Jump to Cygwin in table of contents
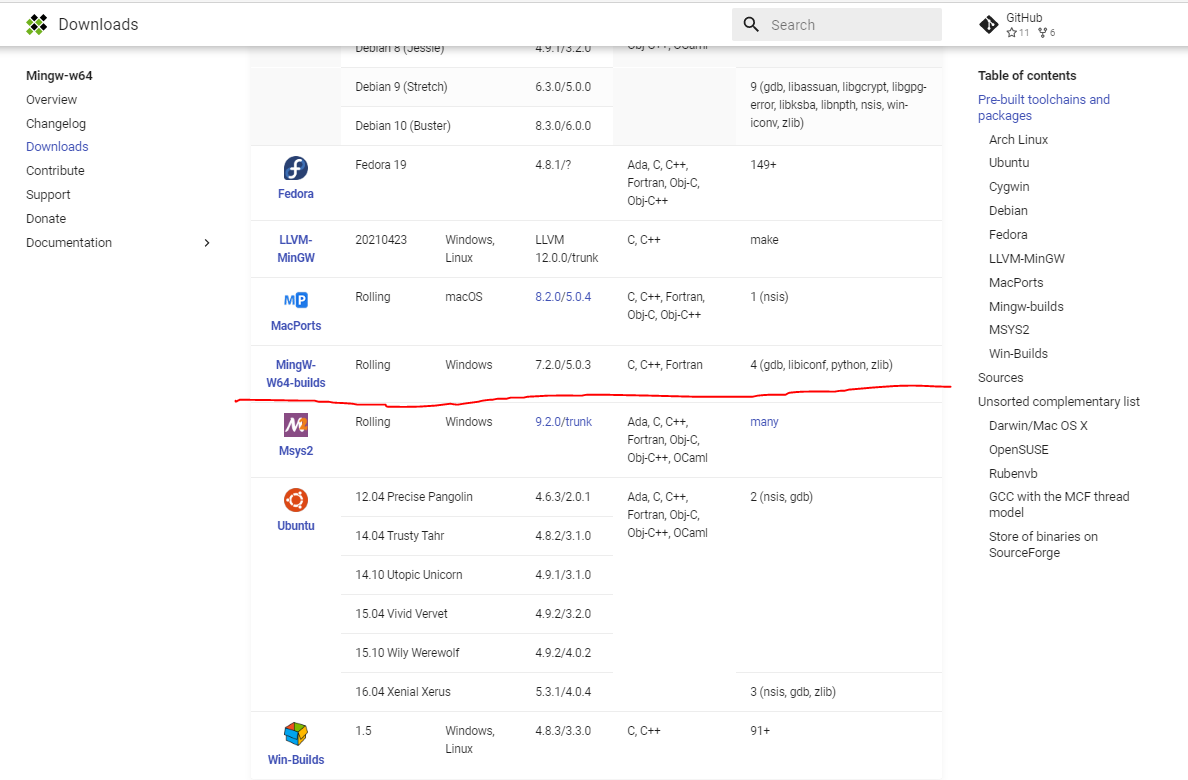1188x780 pixels. point(1009,186)
